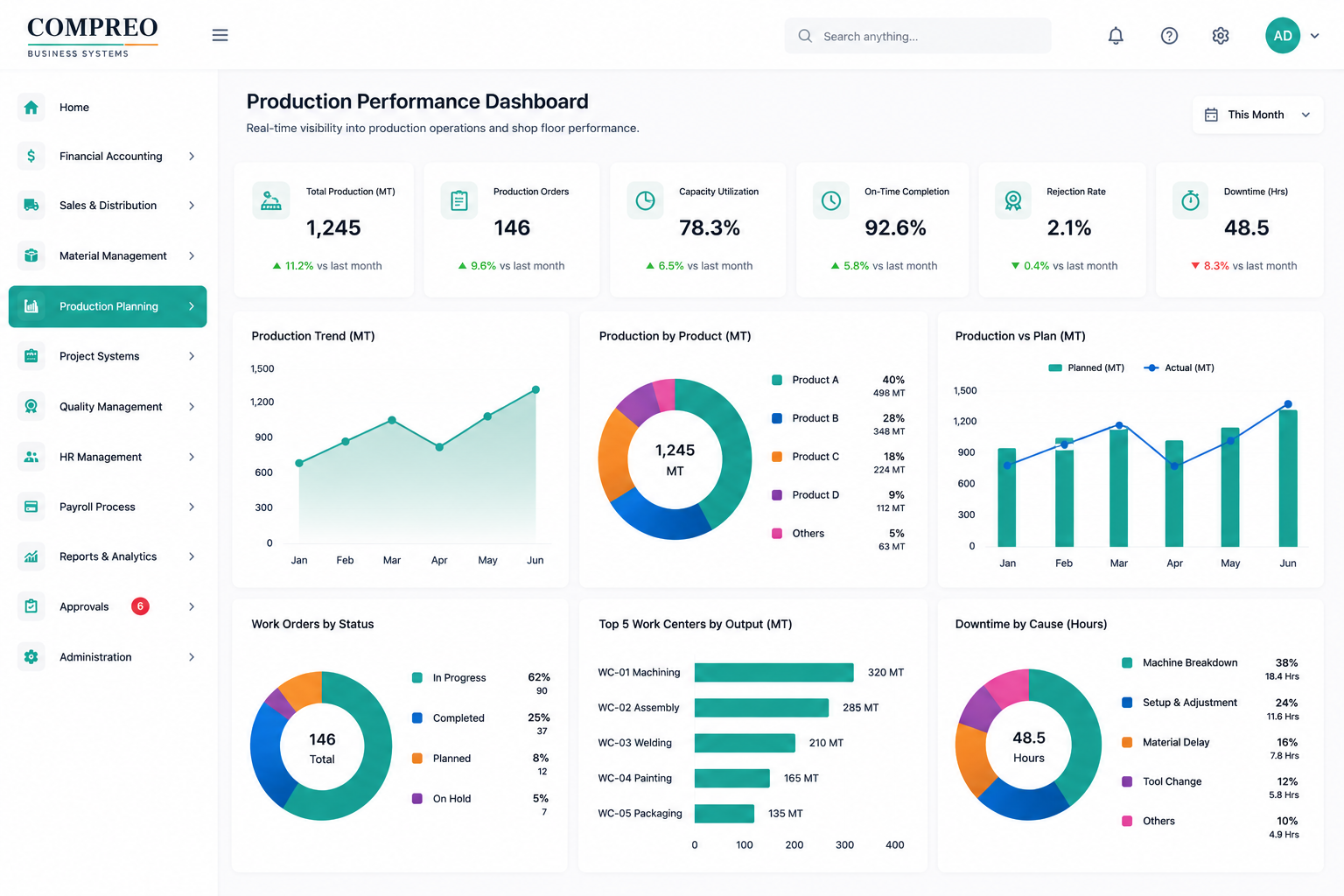Viewport: 1344px width, 896px height.
Task: Click the AD user avatar
Action: [x=1283, y=36]
